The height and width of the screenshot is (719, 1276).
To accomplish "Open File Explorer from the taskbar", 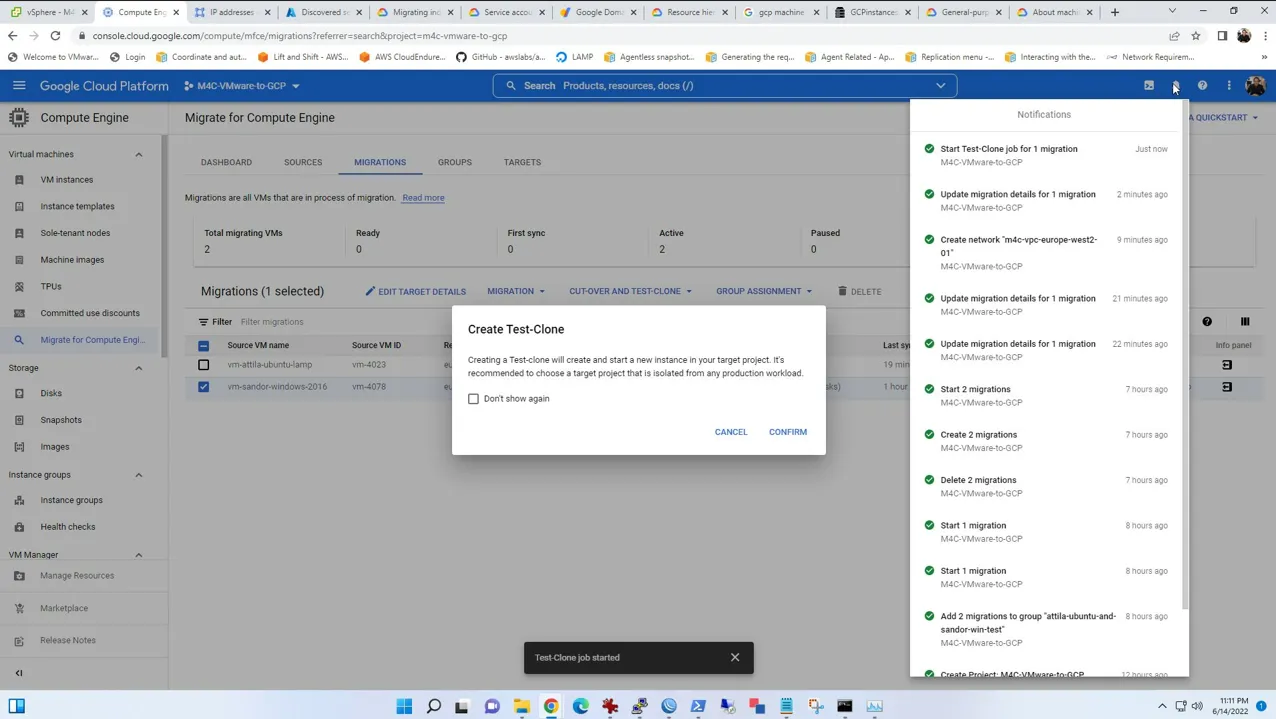I will [x=522, y=706].
